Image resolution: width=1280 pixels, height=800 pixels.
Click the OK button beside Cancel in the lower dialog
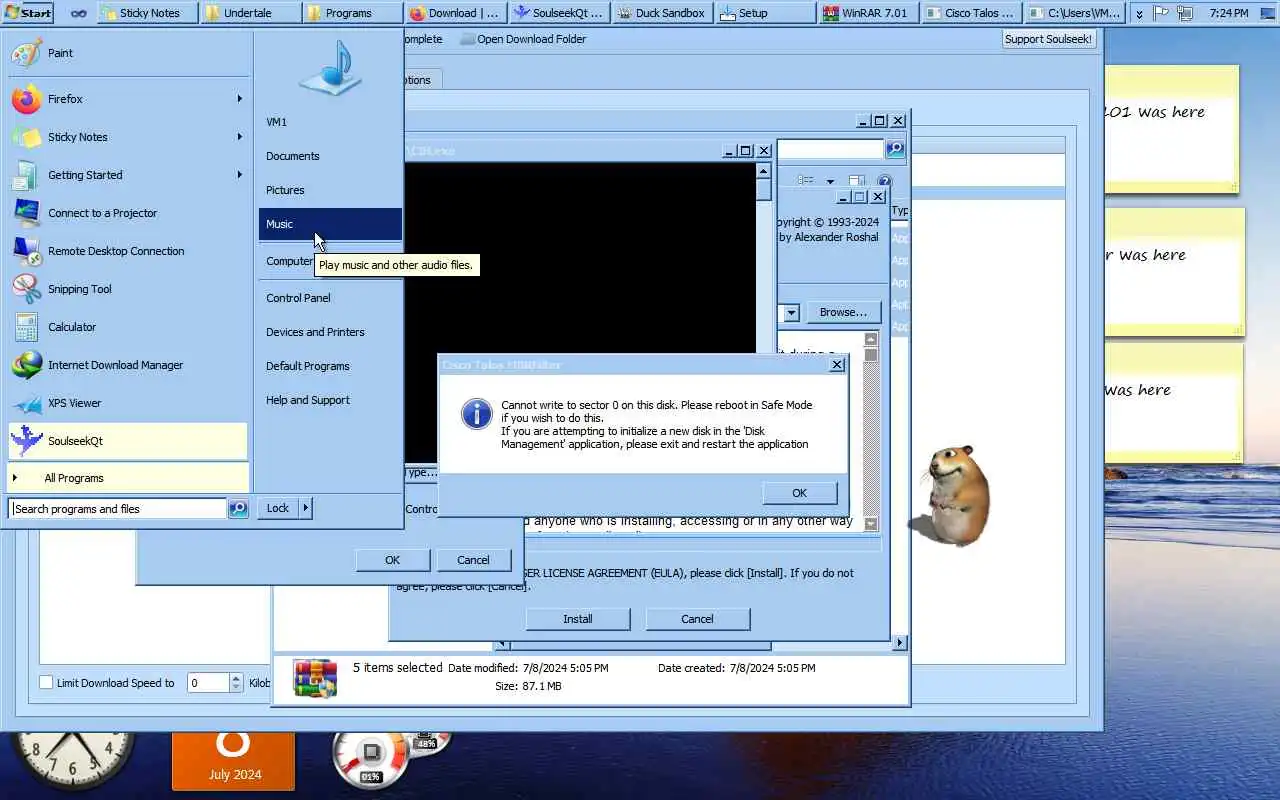tap(392, 560)
